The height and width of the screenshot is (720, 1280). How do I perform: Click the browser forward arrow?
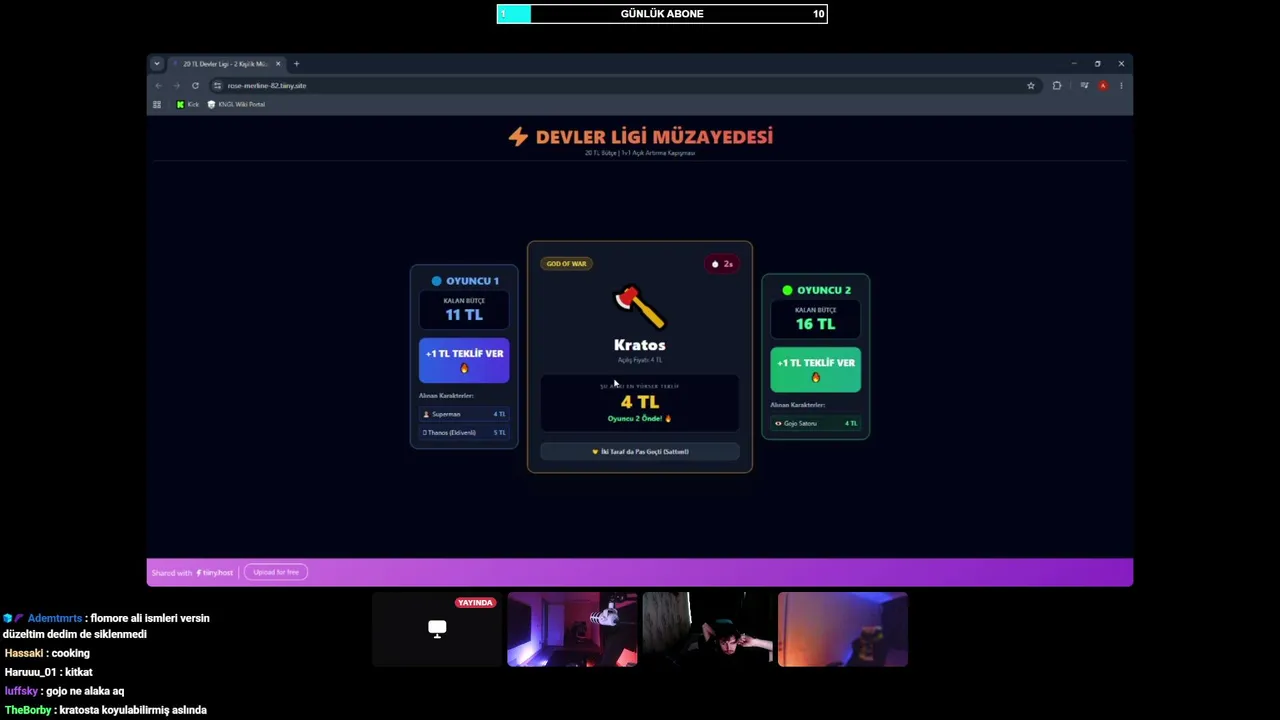pos(176,86)
